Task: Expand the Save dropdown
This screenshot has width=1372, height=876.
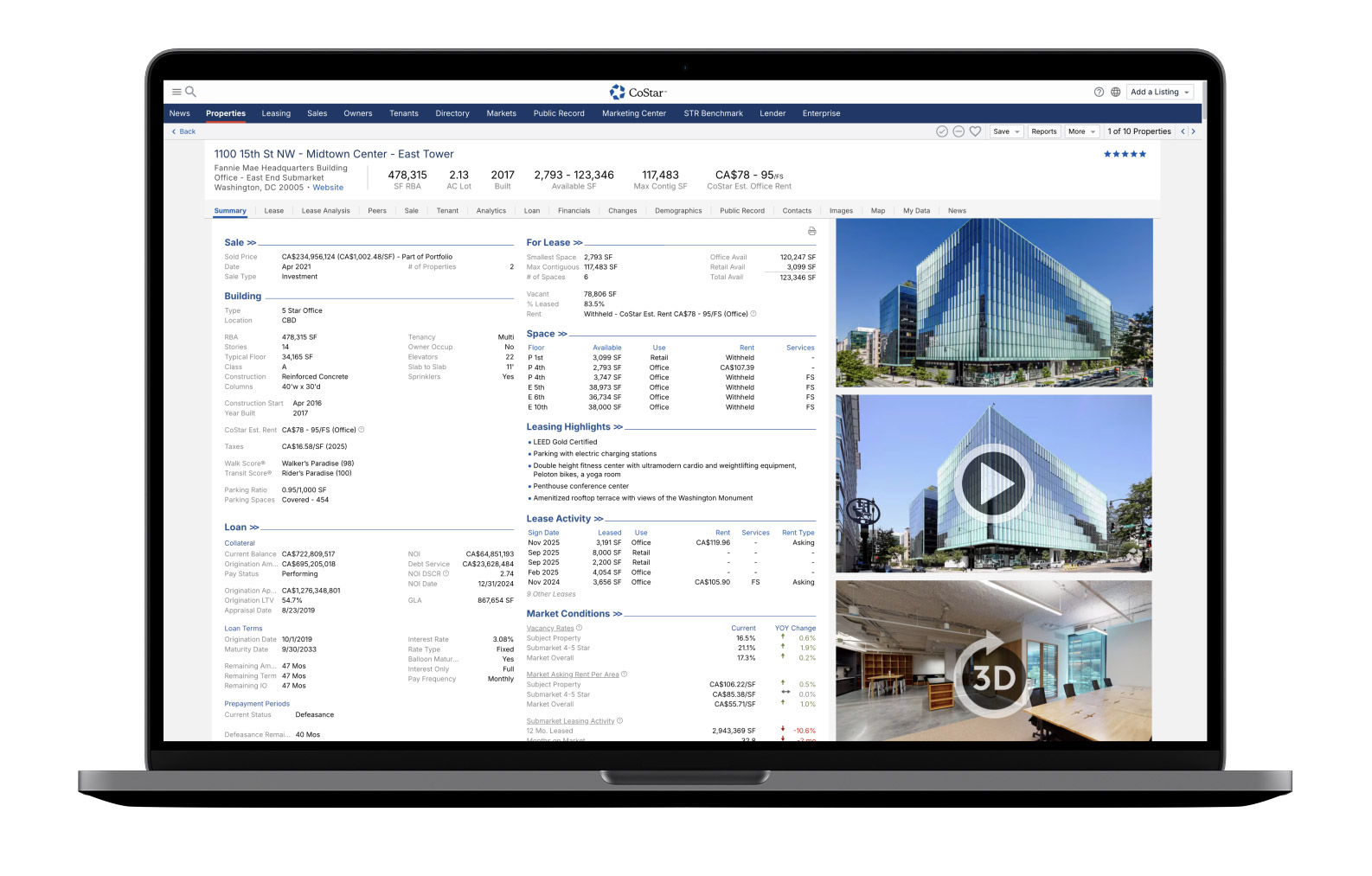Action: click(1006, 131)
